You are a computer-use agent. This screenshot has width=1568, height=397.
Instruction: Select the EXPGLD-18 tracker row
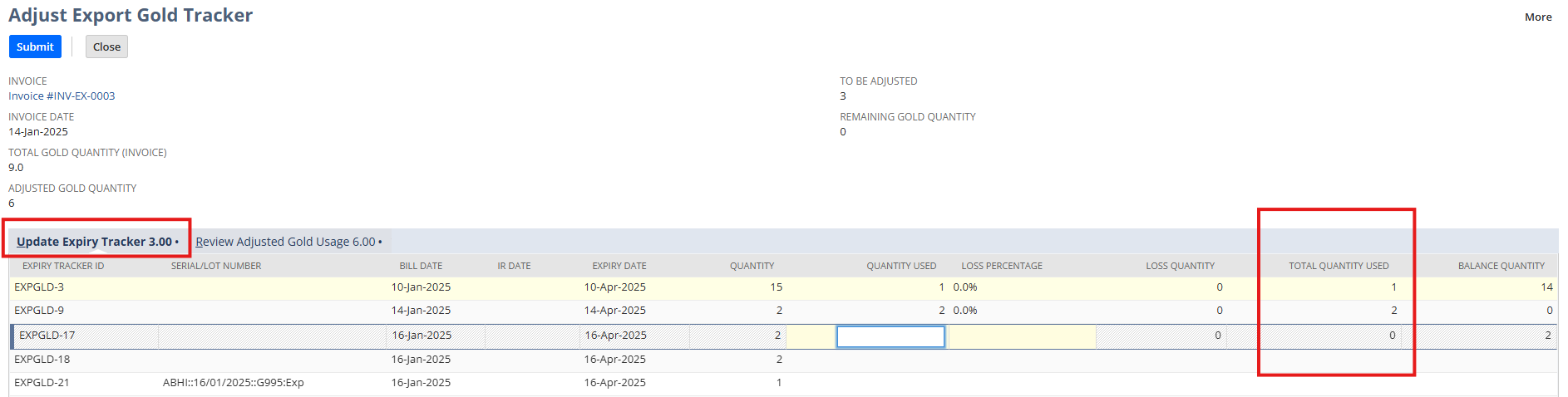point(42,360)
